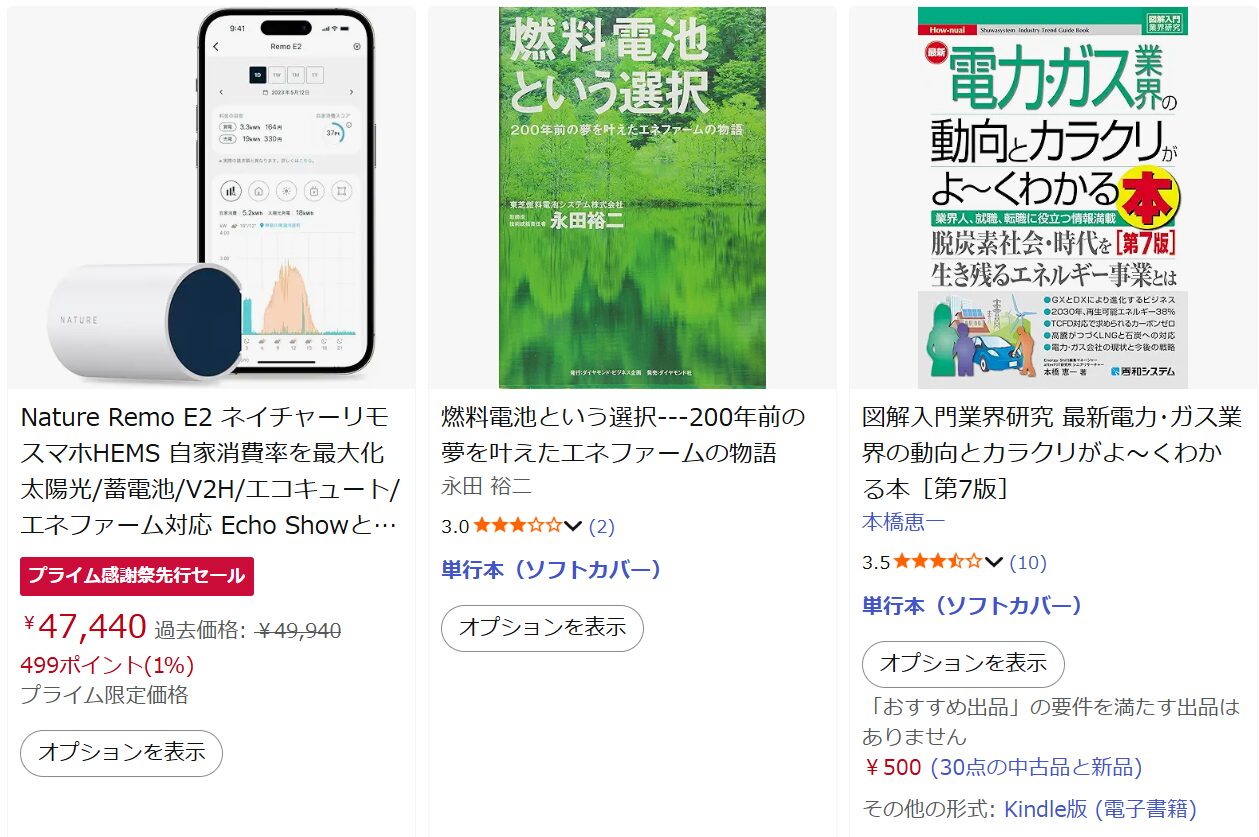Open the 燃料電池という選択 book title link
The width and height of the screenshot is (1259, 837).
[623, 435]
